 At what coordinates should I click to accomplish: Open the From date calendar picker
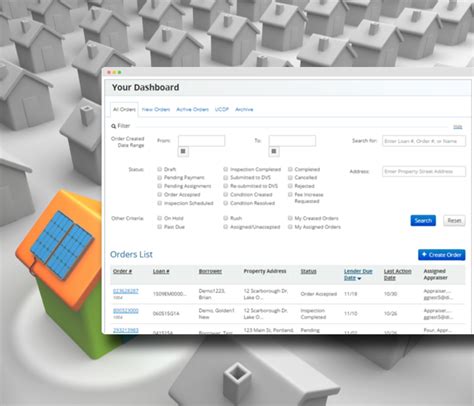(183, 151)
